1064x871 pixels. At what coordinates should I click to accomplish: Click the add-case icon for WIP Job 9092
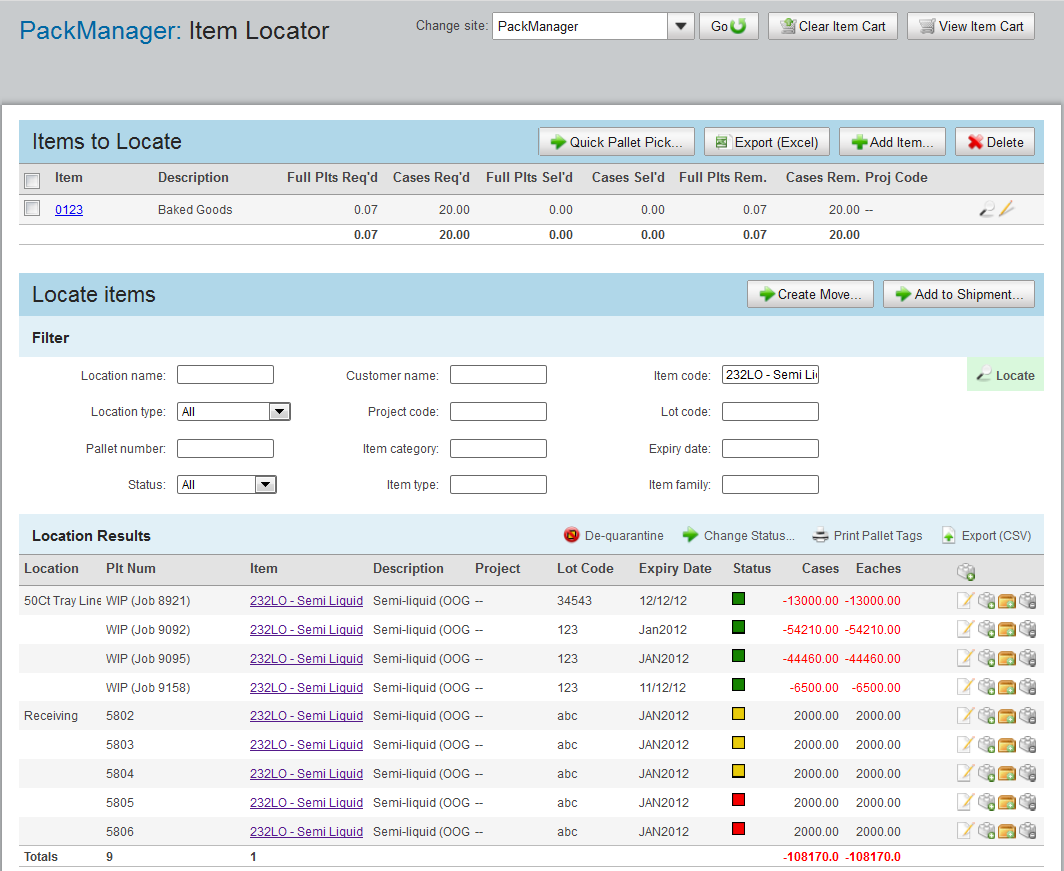coord(986,629)
